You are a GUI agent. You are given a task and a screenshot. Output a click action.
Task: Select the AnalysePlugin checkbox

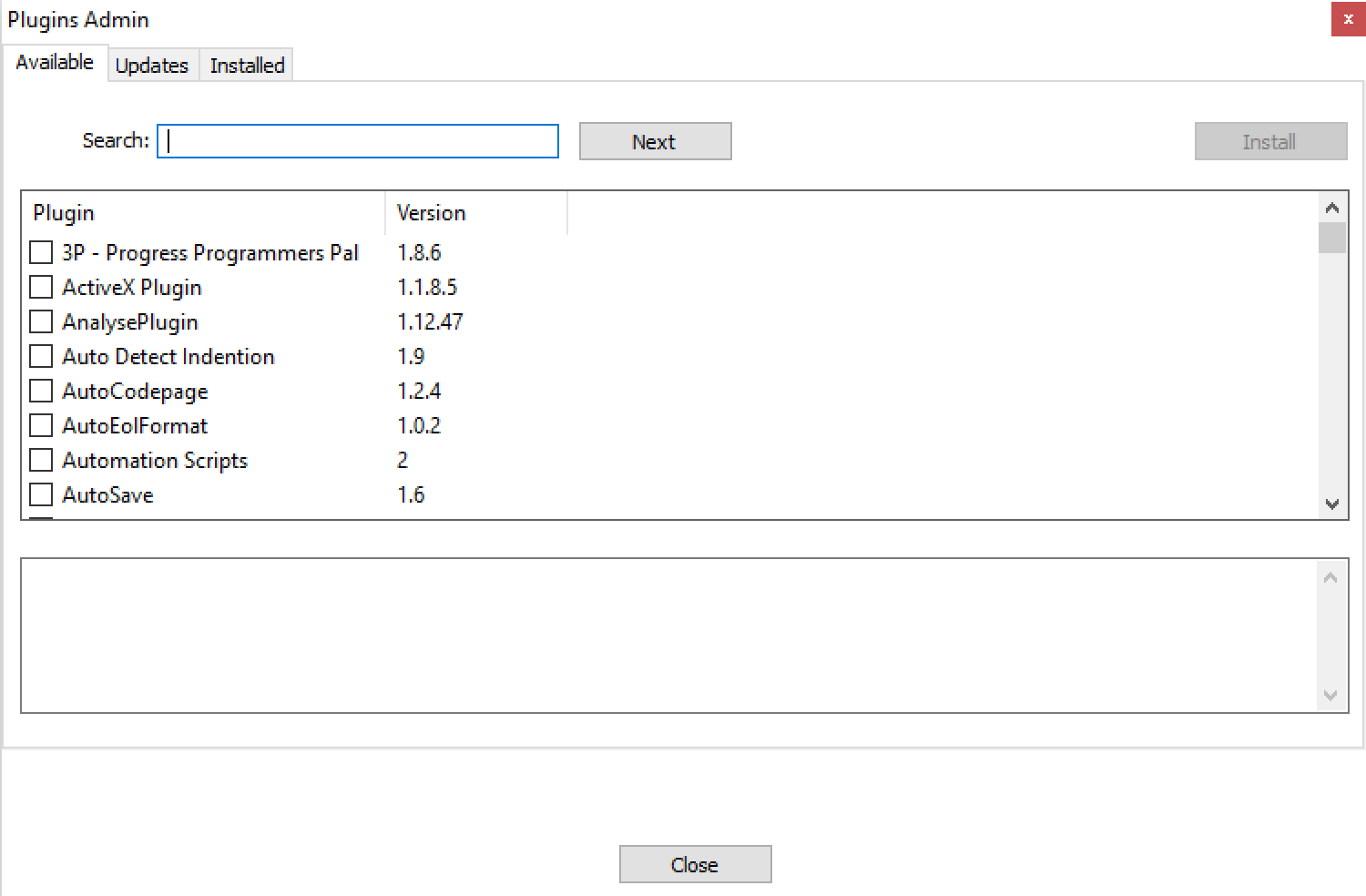pos(41,321)
